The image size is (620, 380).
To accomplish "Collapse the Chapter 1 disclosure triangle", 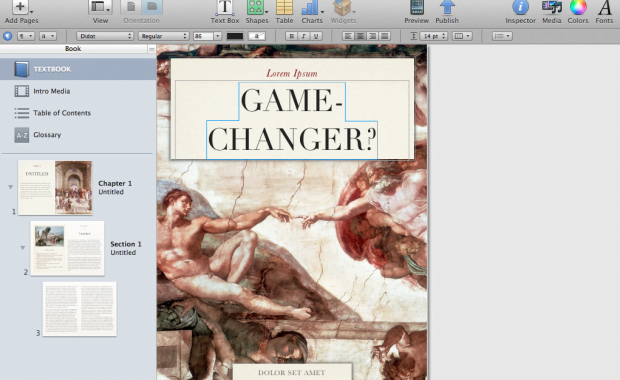I will tap(11, 187).
